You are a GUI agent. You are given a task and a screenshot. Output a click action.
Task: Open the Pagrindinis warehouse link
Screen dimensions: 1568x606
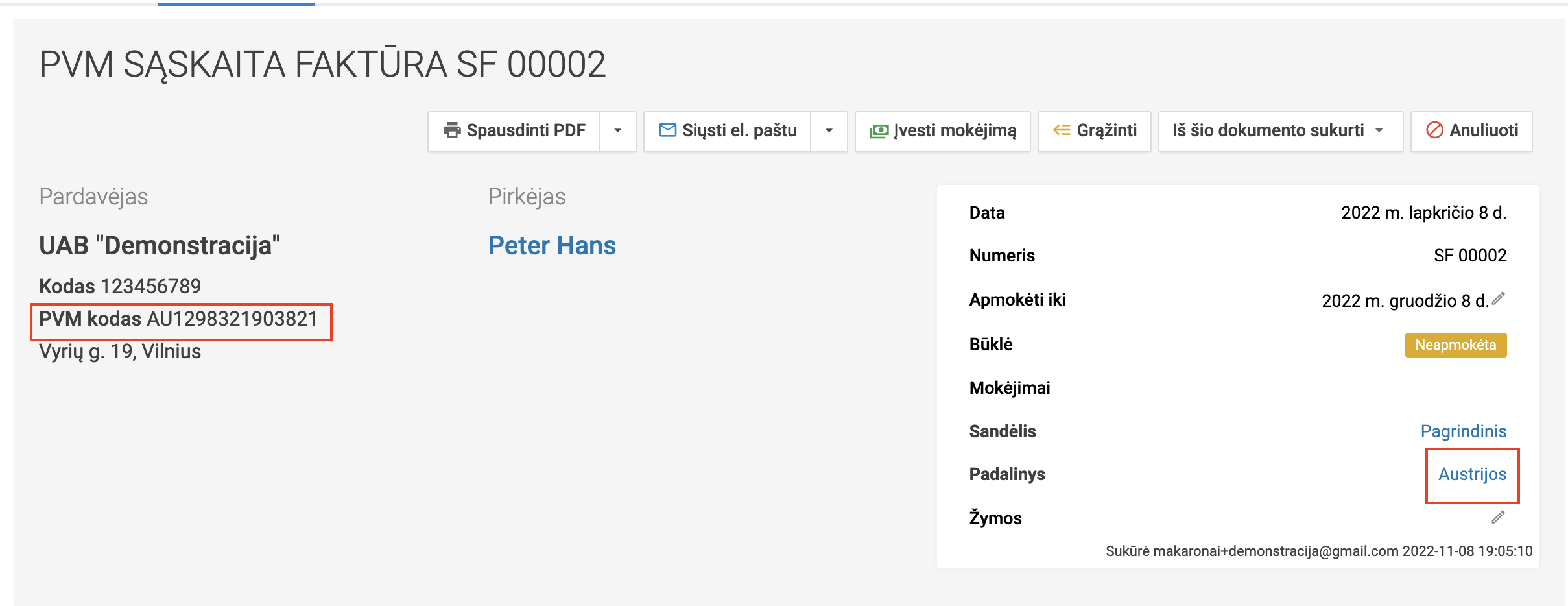pos(1463,431)
